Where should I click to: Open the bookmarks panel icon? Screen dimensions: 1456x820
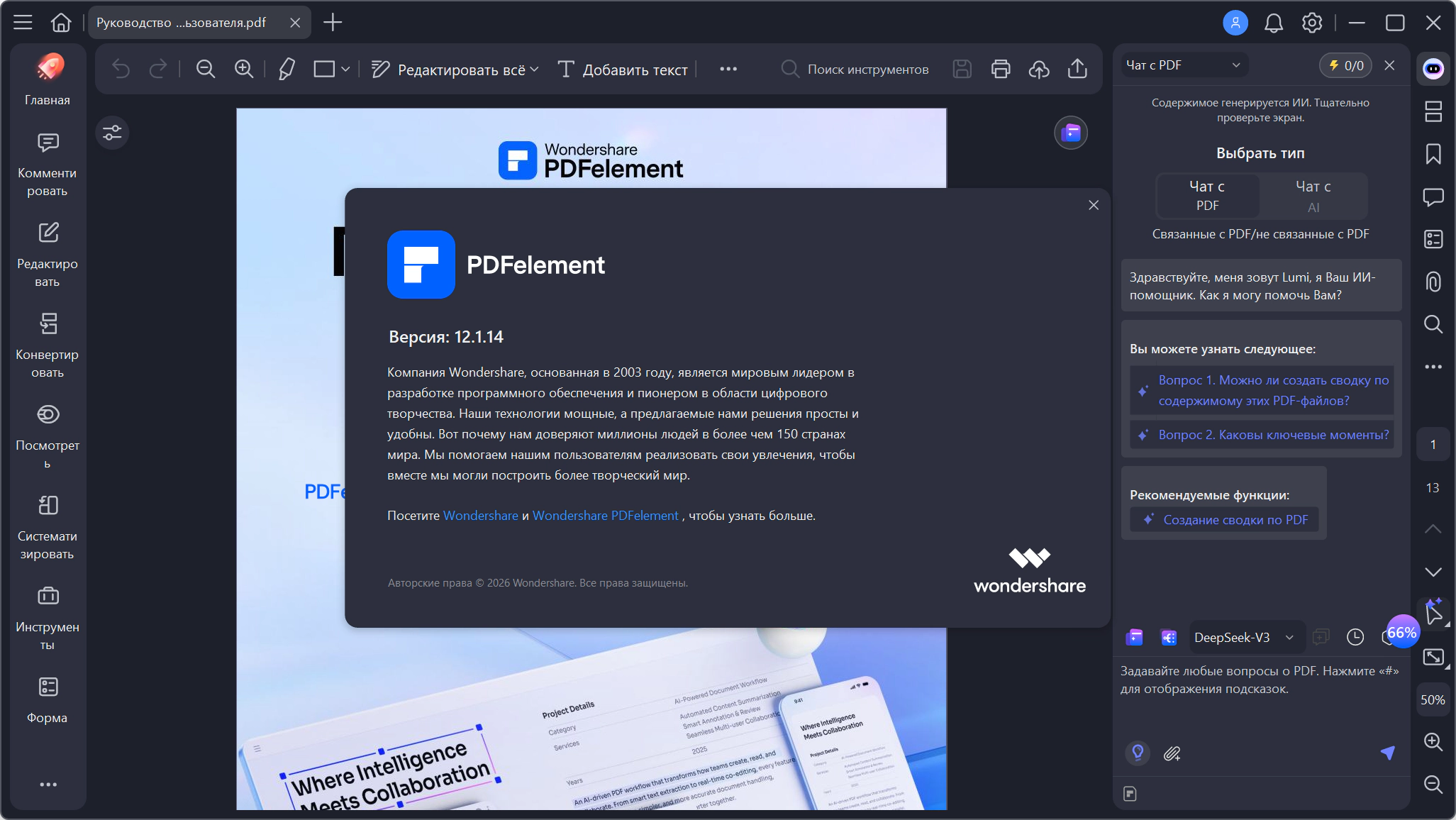click(1433, 154)
